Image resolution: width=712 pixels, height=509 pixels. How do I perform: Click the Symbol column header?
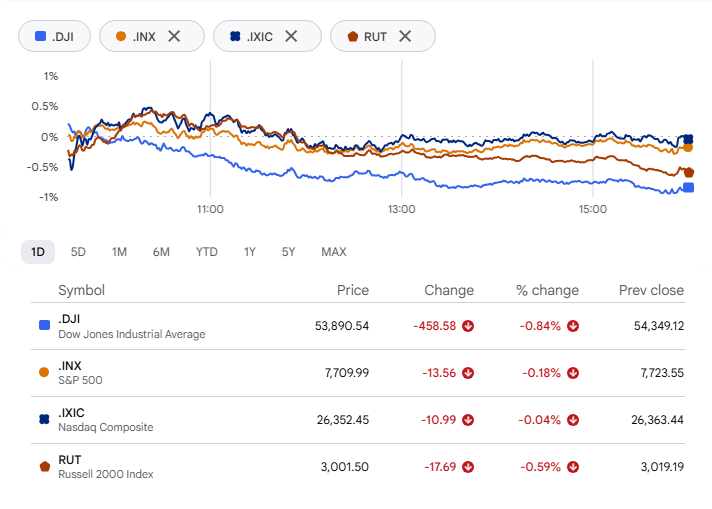point(81,290)
